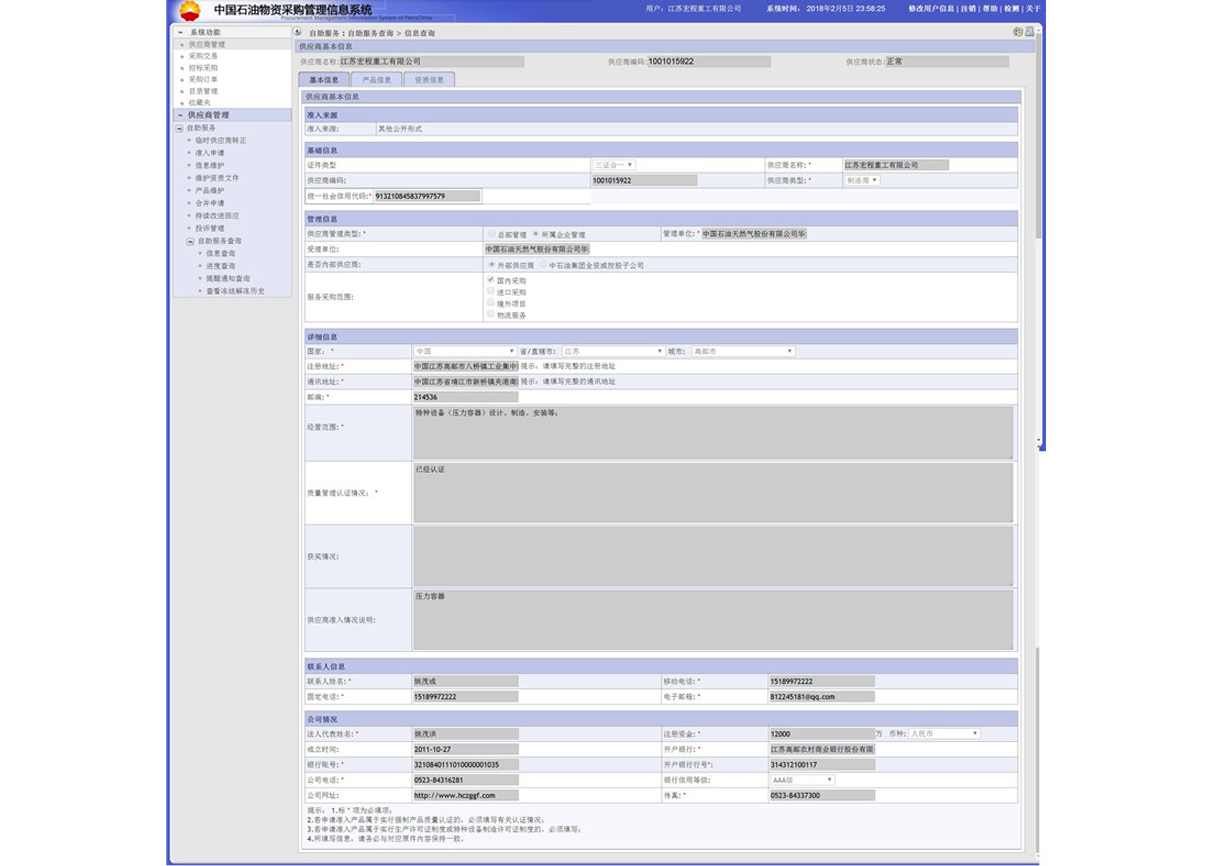Viewport: 1213px width, 866px height.
Task: Open 供应商管理 in system functions list
Action: (x=207, y=45)
